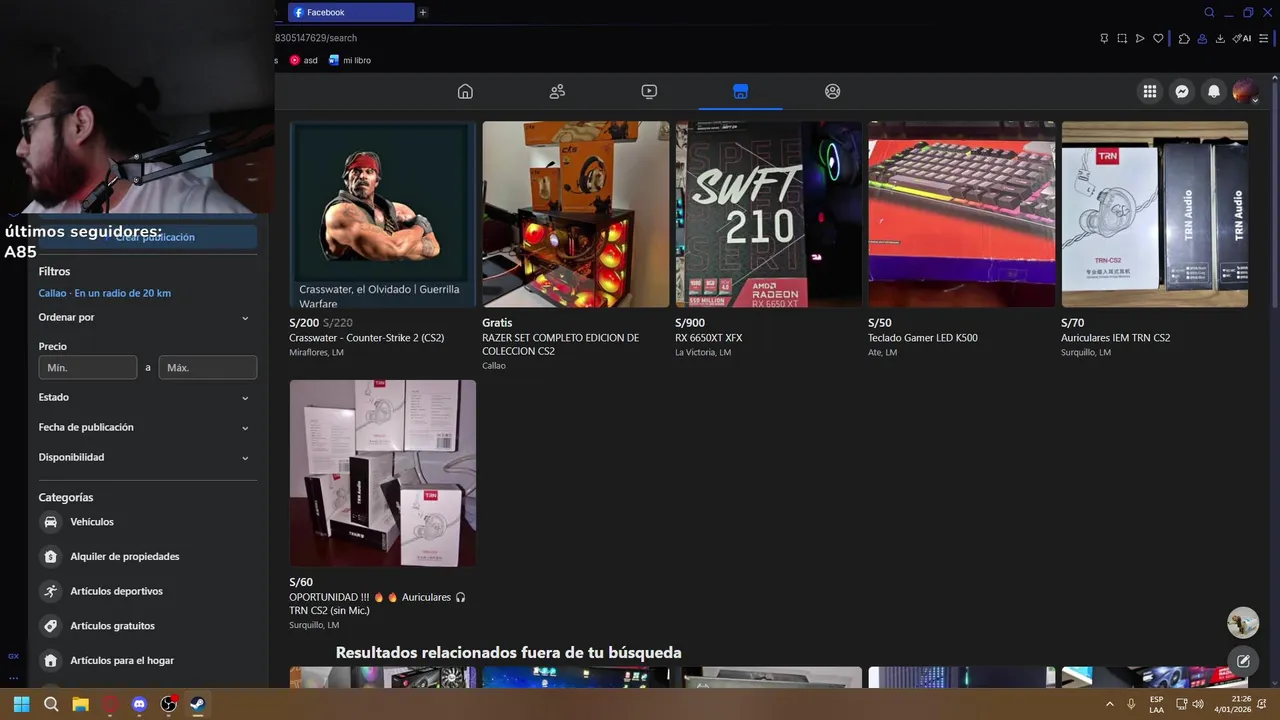Open File Explorer from taskbar

tap(80, 704)
